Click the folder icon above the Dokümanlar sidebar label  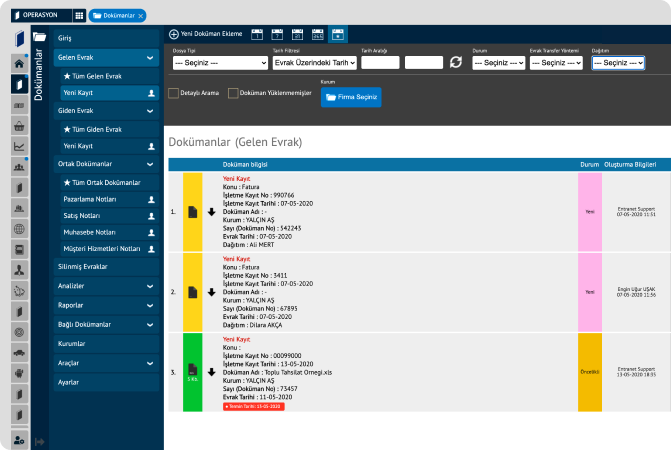click(39, 37)
